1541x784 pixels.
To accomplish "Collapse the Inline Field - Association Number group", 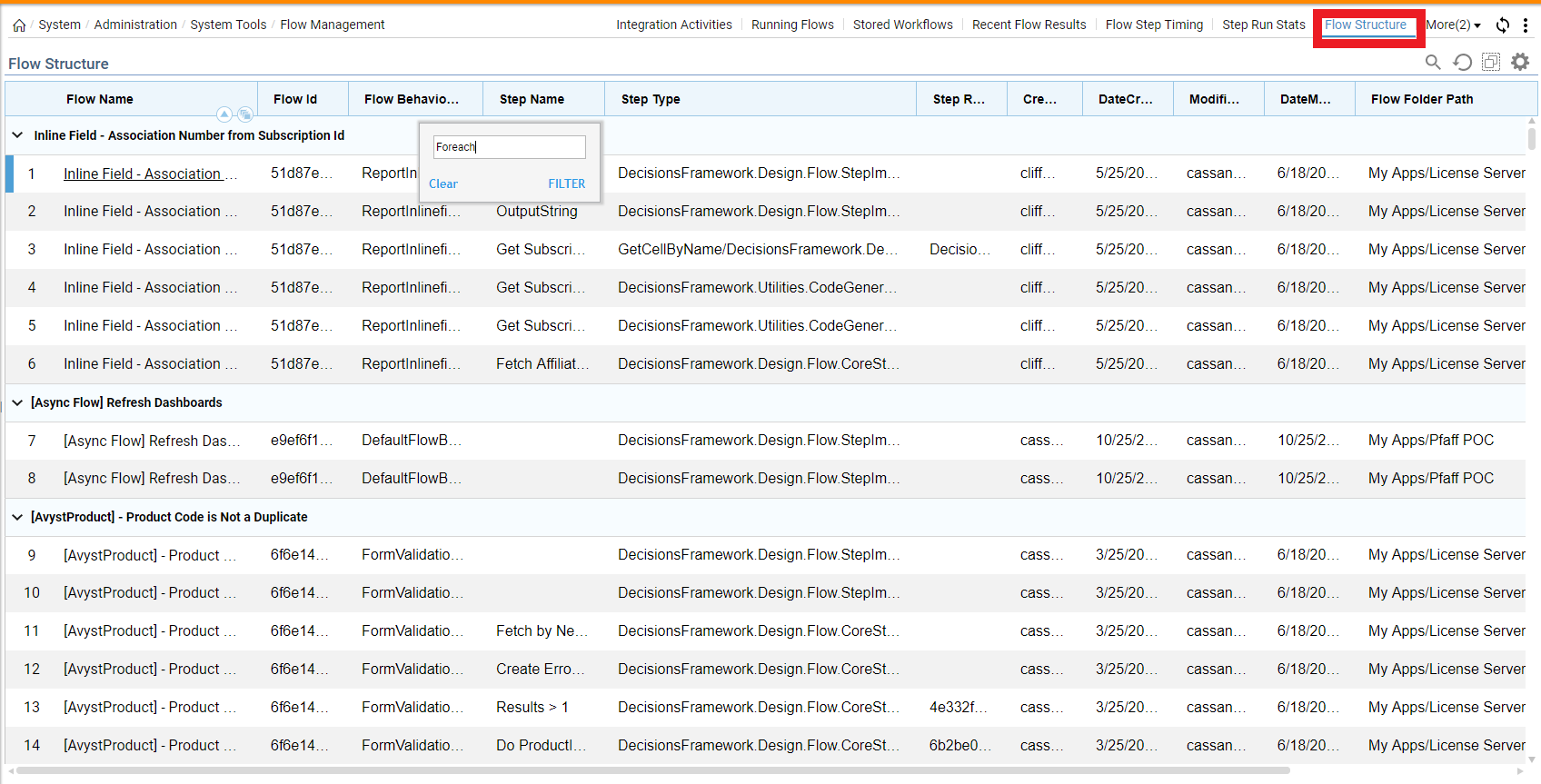I will point(17,135).
